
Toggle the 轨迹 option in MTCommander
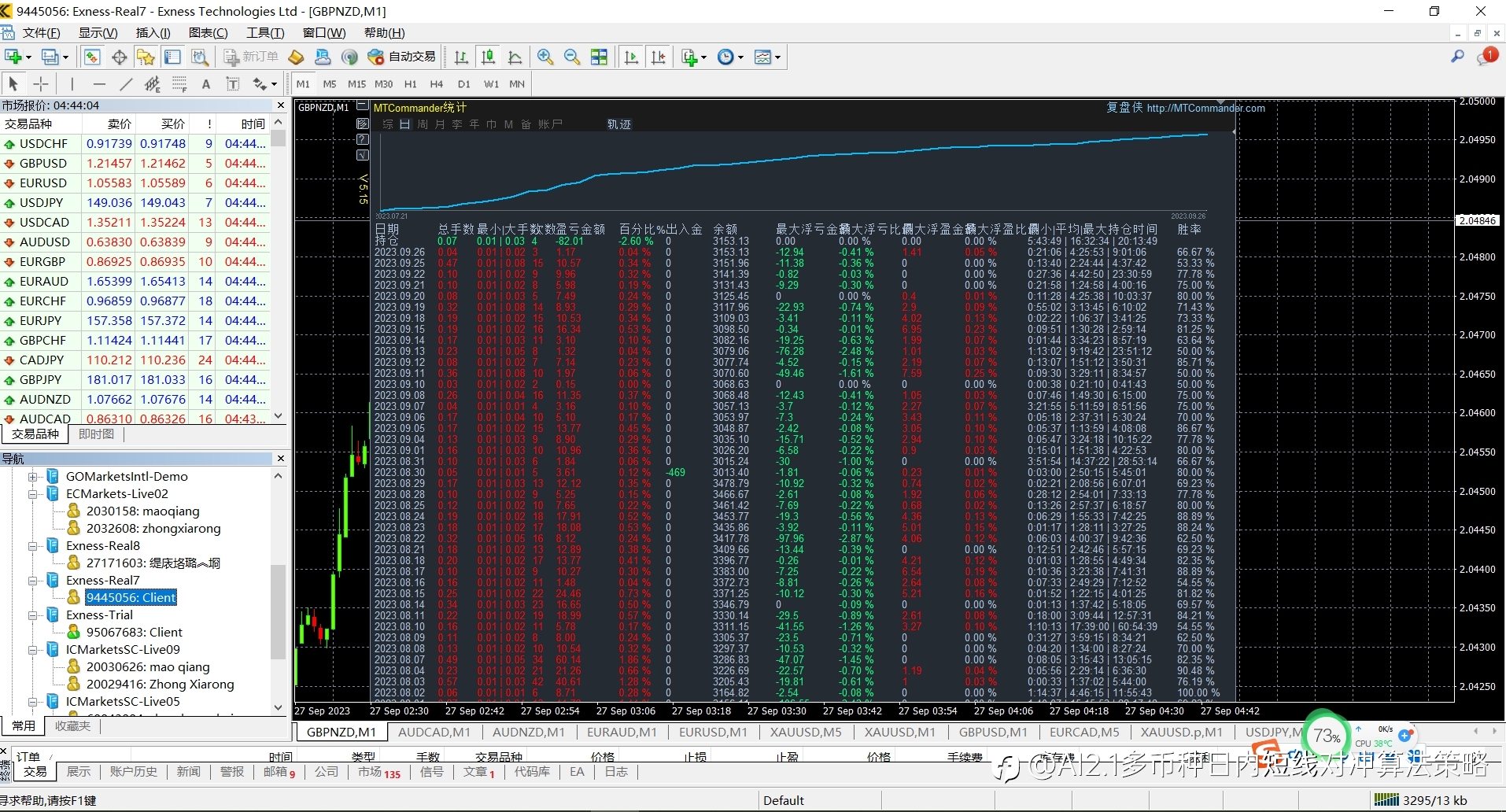click(x=619, y=124)
